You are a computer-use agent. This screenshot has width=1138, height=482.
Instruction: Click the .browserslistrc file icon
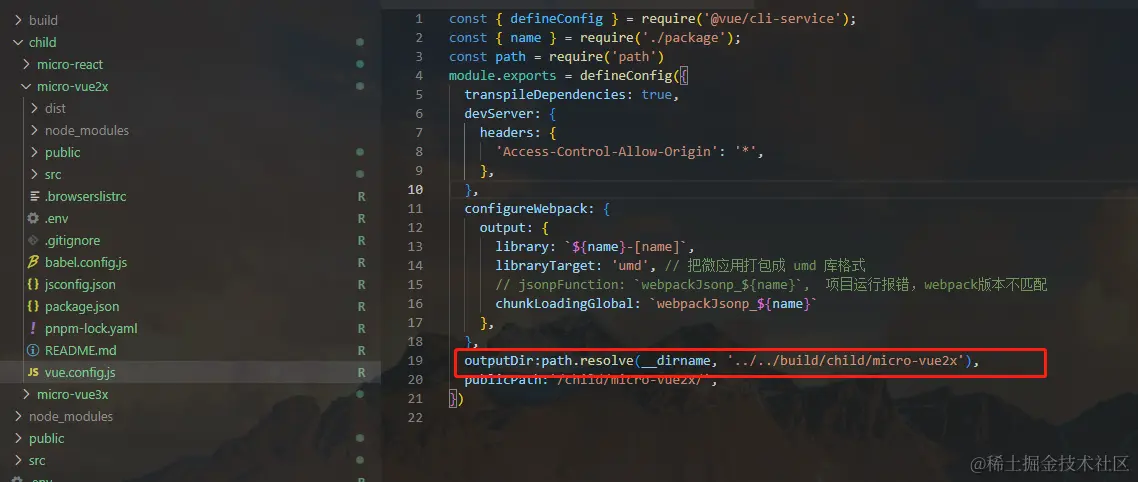click(x=34, y=197)
